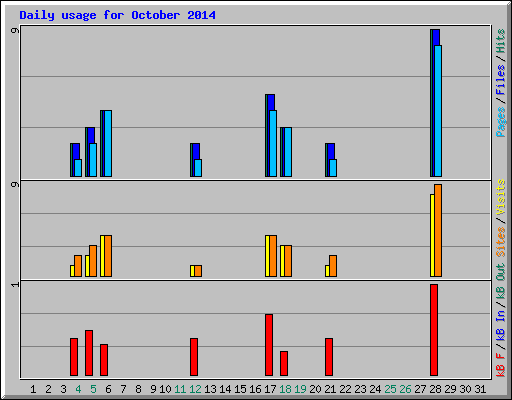Select the "Sites" legend label
This screenshot has height=400, width=512.
tap(501, 242)
